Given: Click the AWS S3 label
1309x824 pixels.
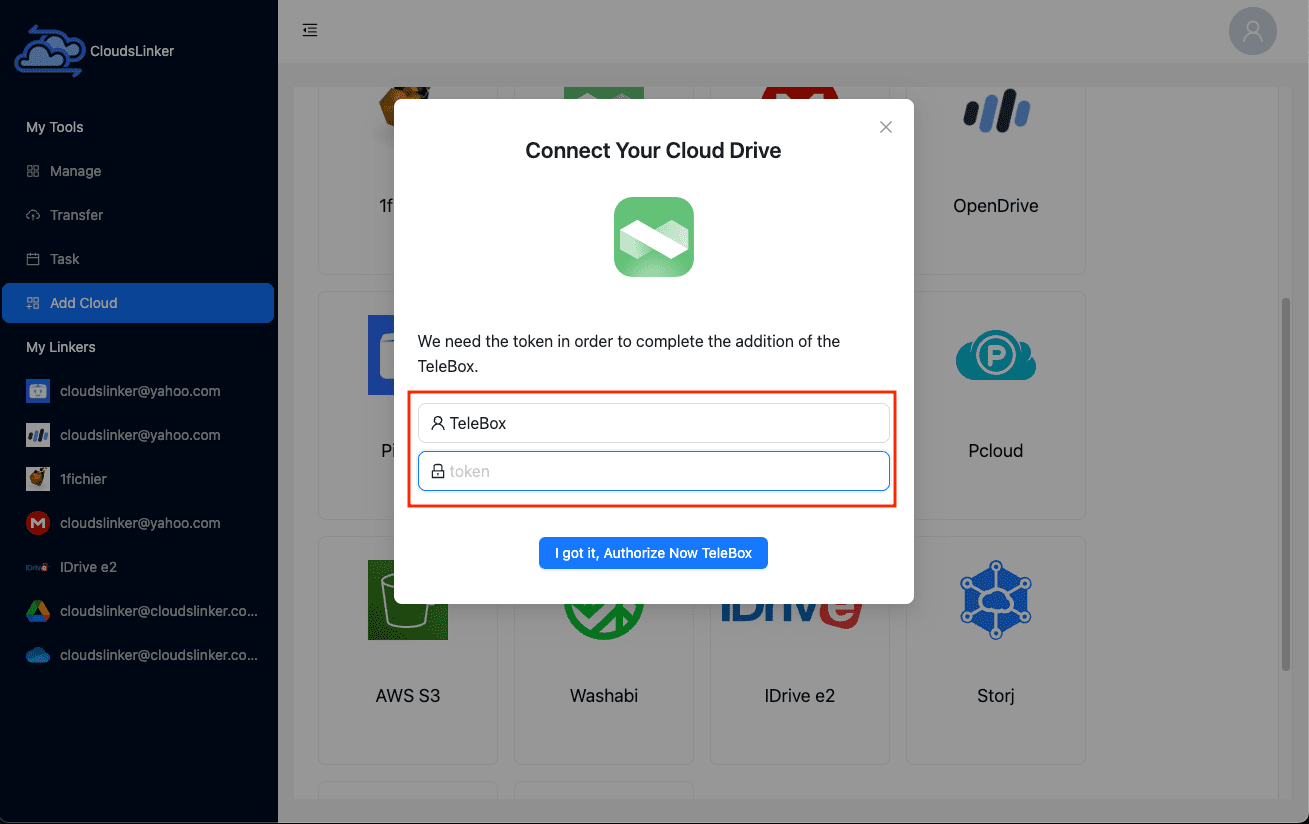Looking at the screenshot, I should click(x=408, y=696).
